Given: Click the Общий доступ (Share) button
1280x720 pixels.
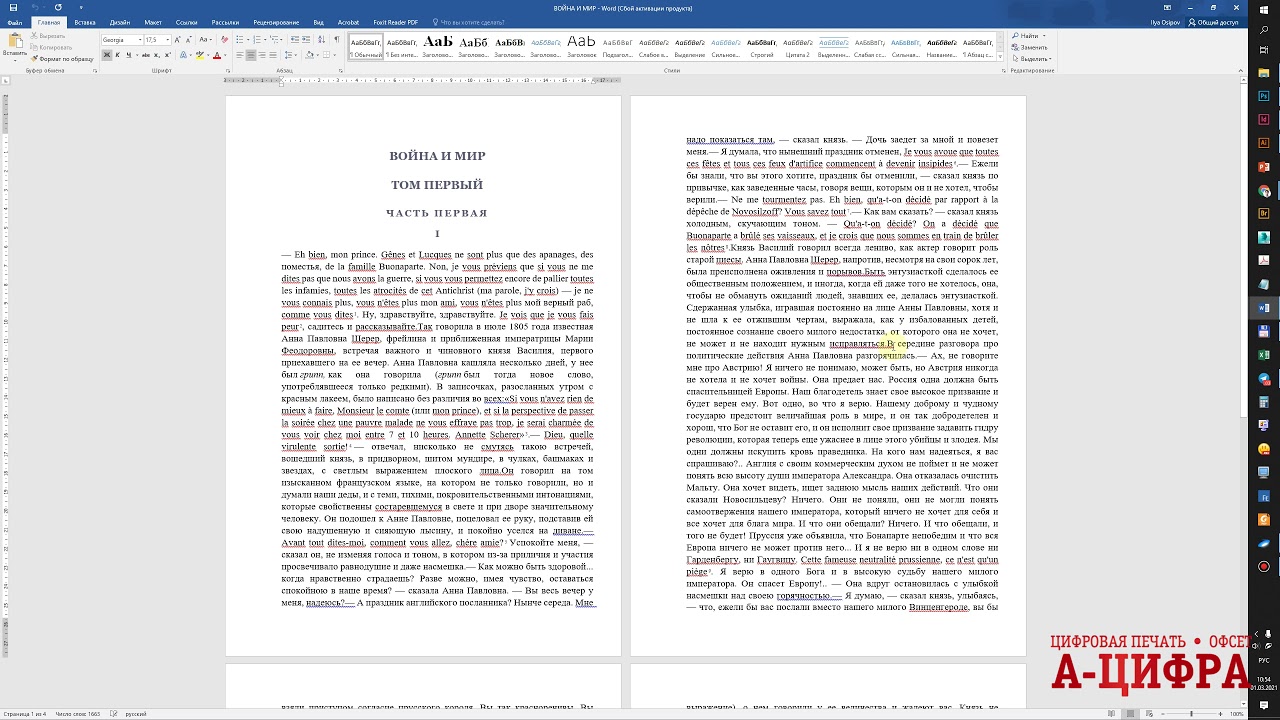Looking at the screenshot, I should tap(1216, 22).
